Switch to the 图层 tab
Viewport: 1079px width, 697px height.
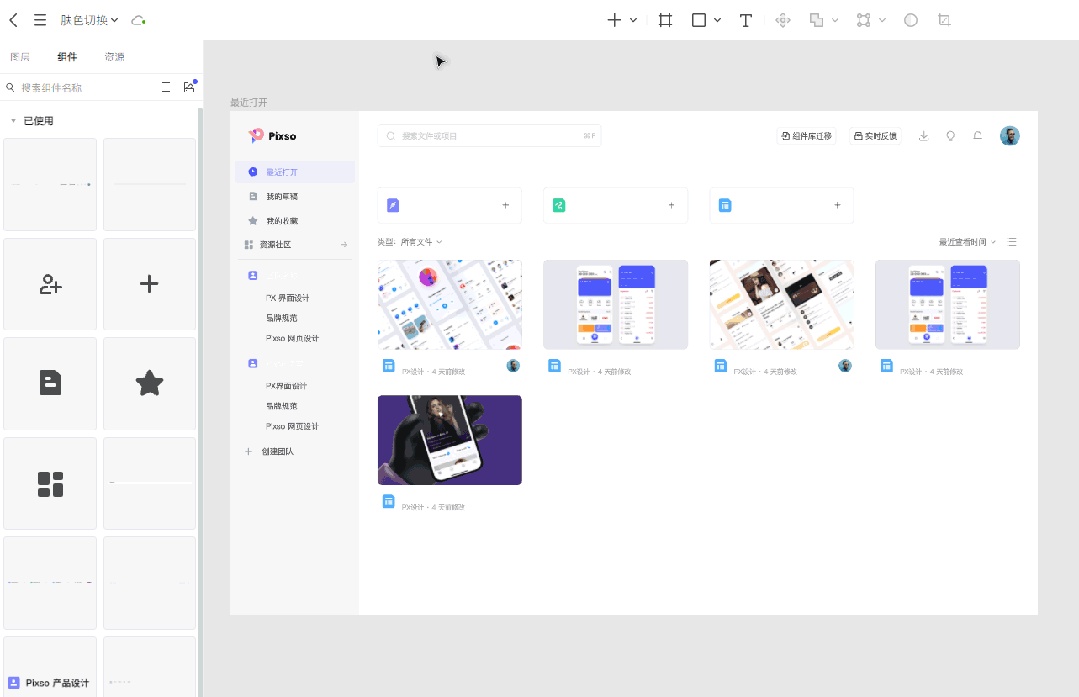[20, 56]
